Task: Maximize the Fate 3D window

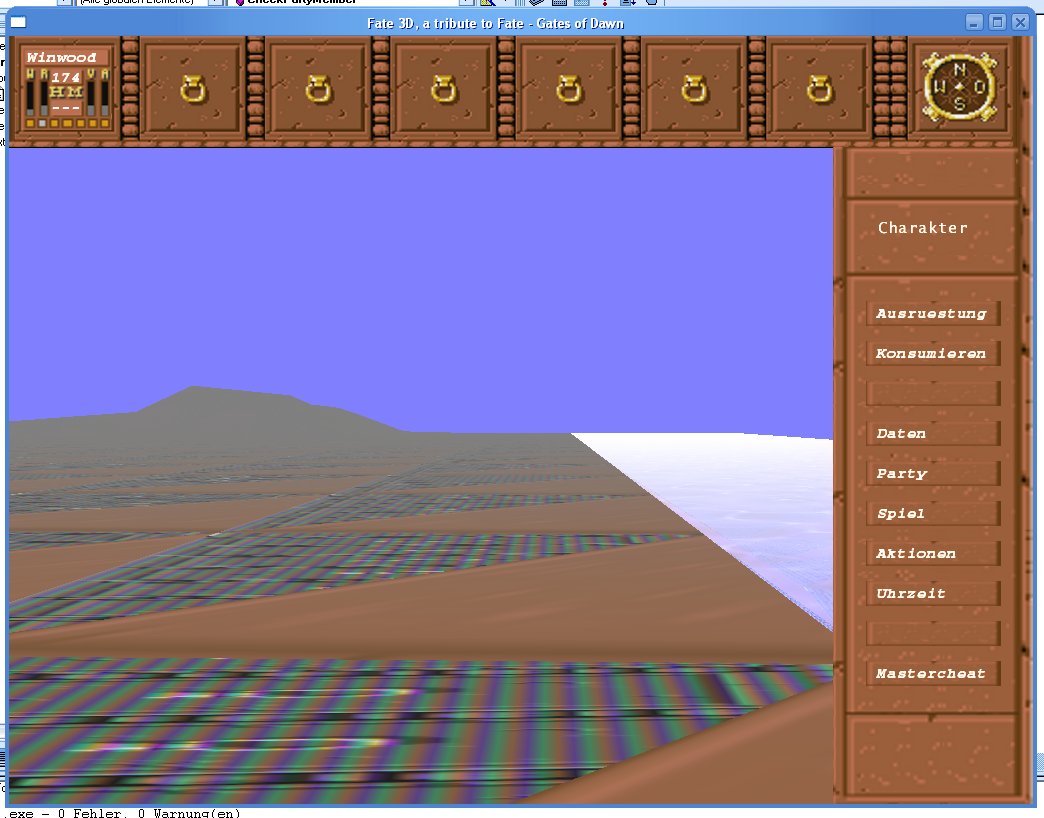Action: (997, 23)
